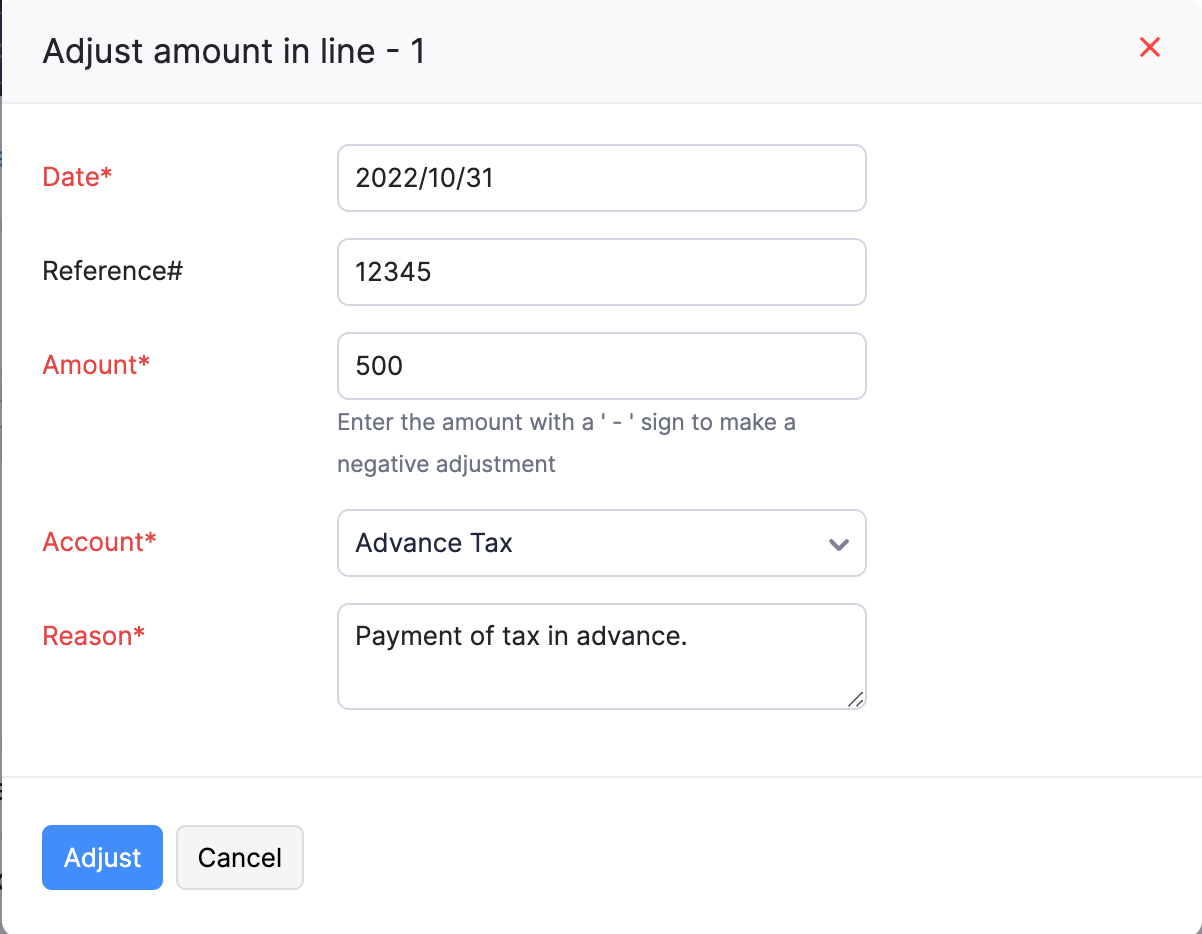The width and height of the screenshot is (1202, 934).
Task: Open the Advance Tax account picker
Action: pos(600,543)
